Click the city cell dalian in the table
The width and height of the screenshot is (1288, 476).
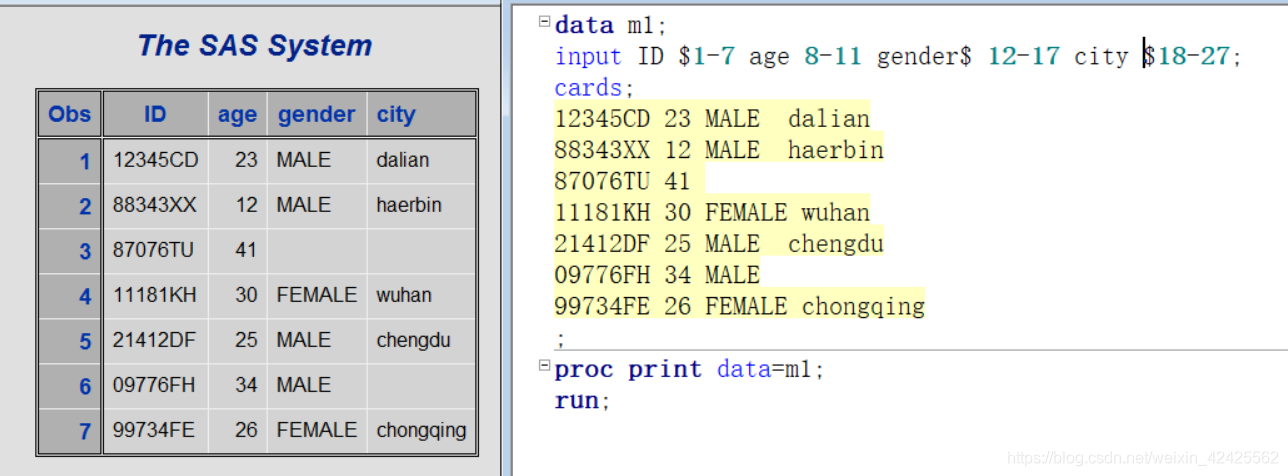click(420, 160)
